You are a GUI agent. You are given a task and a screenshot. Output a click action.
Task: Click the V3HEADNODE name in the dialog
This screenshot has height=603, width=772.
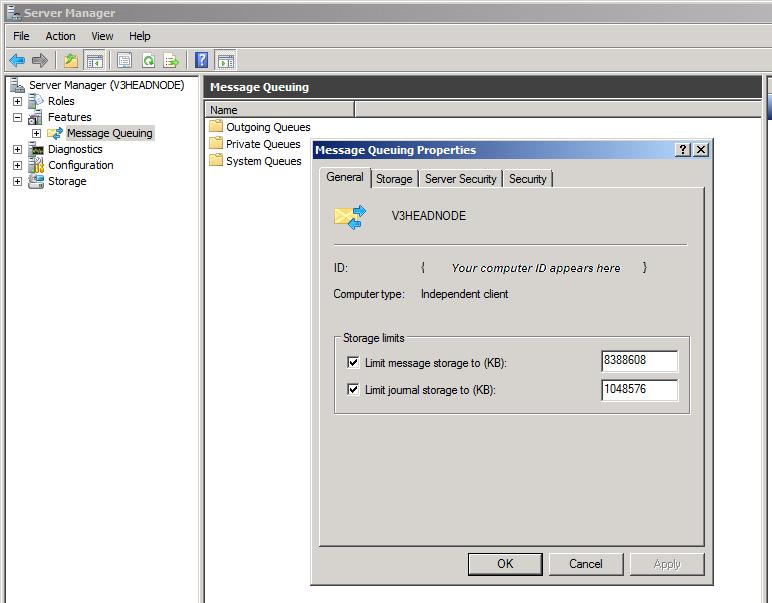tap(429, 216)
